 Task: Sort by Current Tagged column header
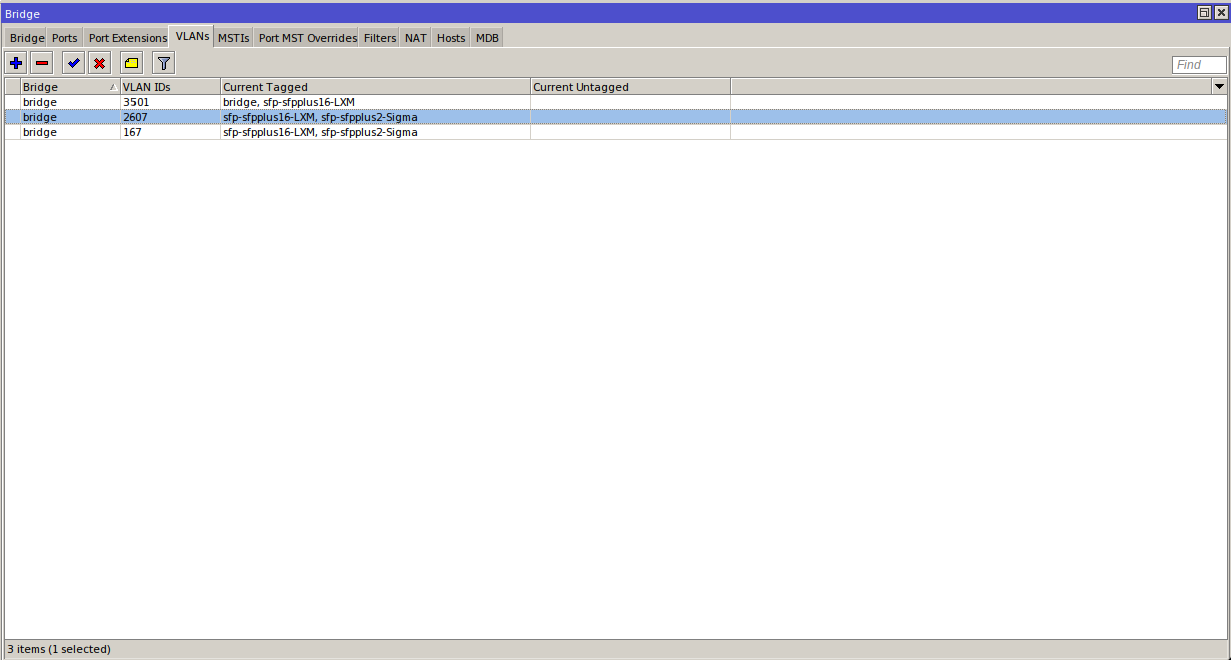(375, 87)
